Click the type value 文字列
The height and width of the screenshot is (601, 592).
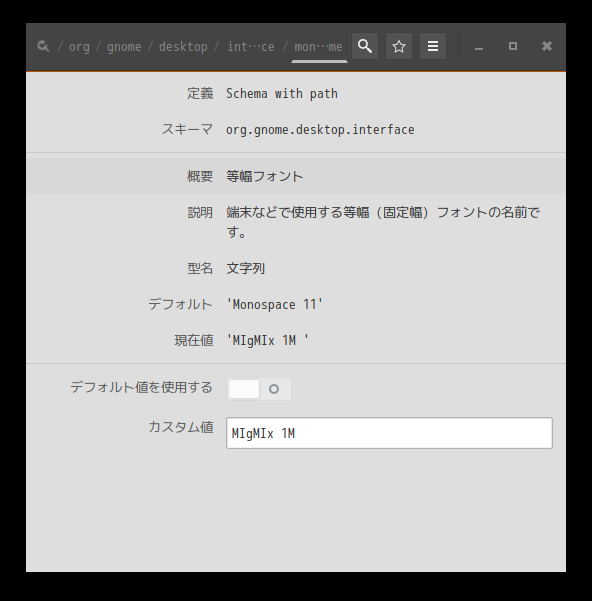(245, 268)
